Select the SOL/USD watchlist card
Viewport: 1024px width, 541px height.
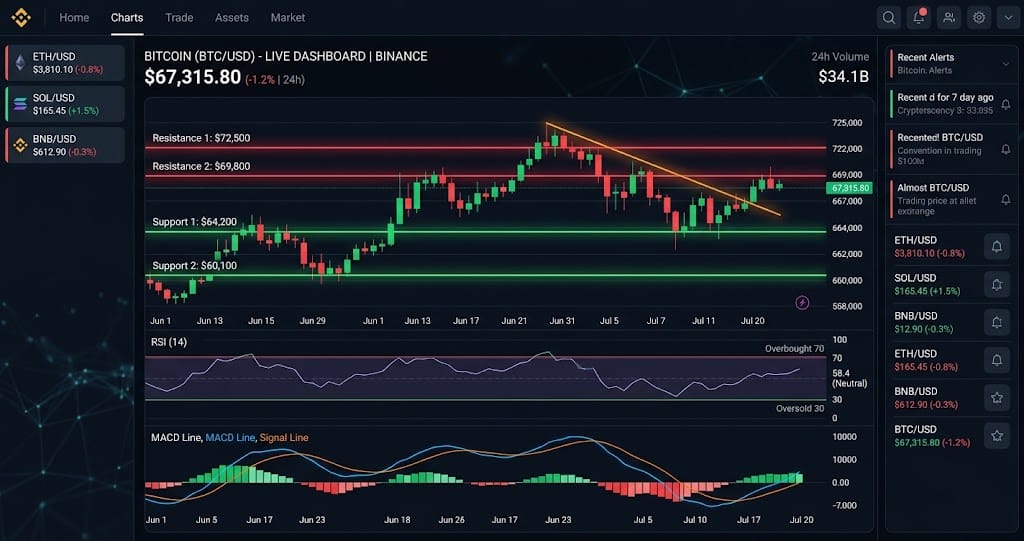click(x=65, y=104)
